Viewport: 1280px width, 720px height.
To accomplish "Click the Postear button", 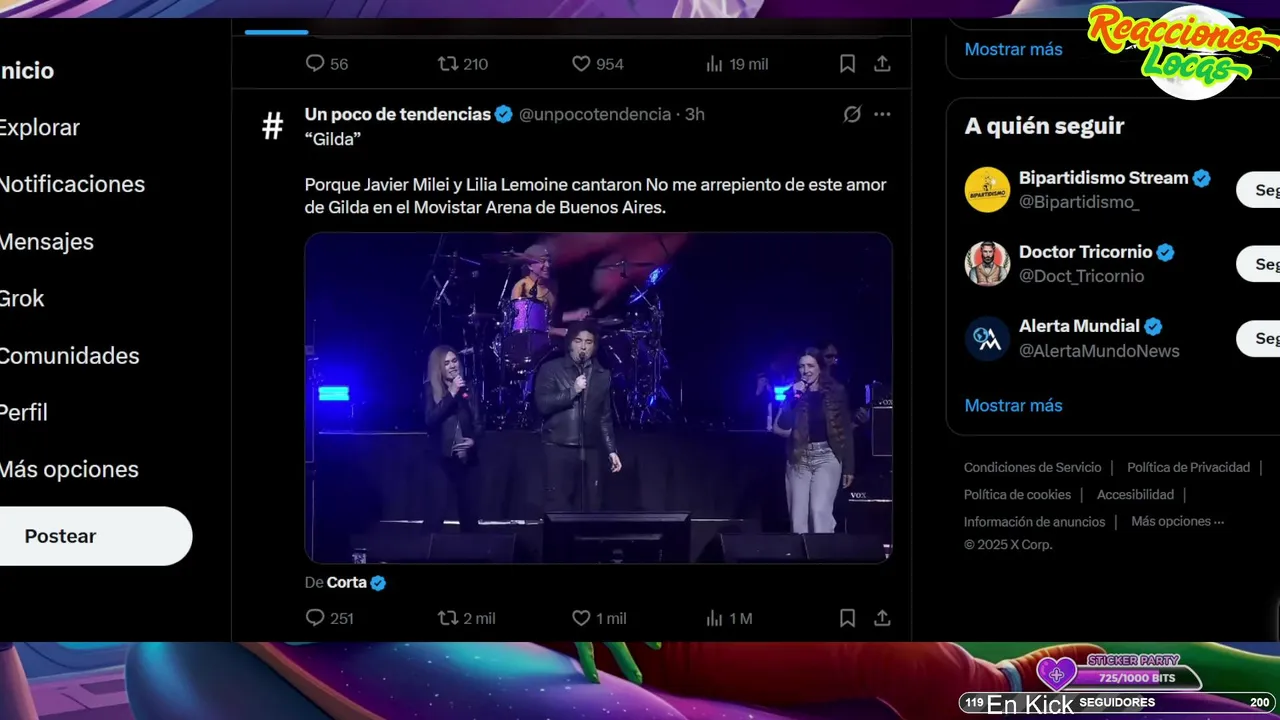I will pyautogui.click(x=95, y=536).
